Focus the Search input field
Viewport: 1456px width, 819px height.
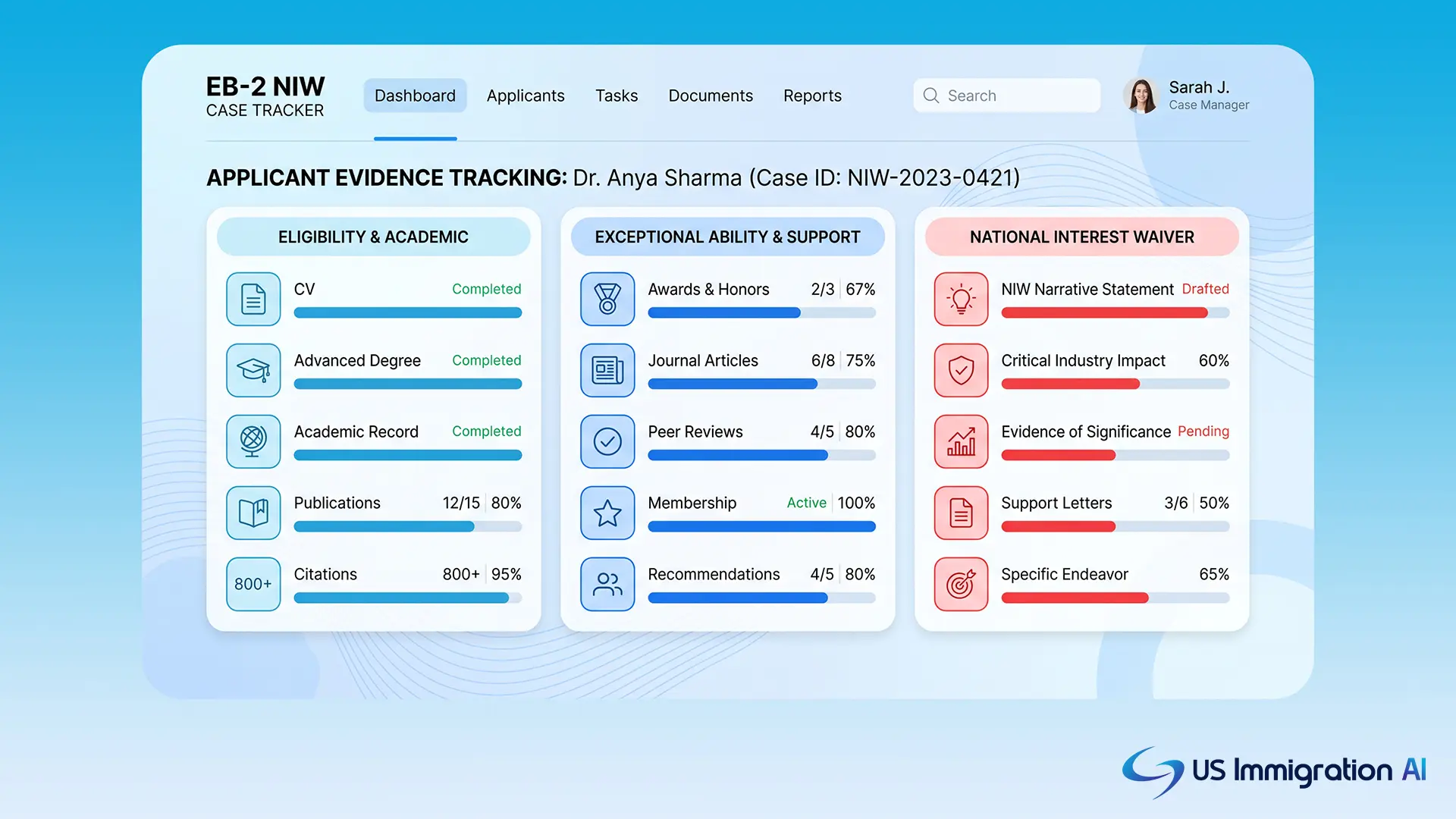pyautogui.click(x=1007, y=96)
